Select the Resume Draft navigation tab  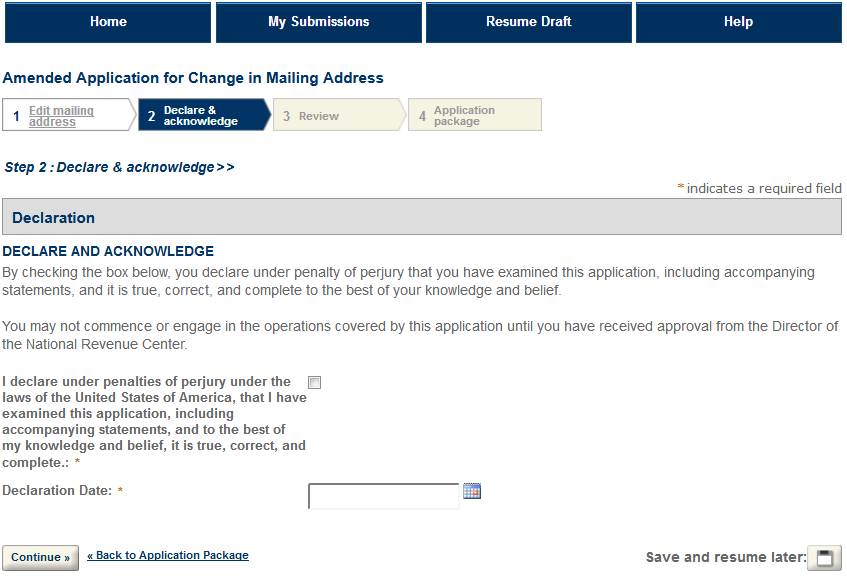point(529,22)
